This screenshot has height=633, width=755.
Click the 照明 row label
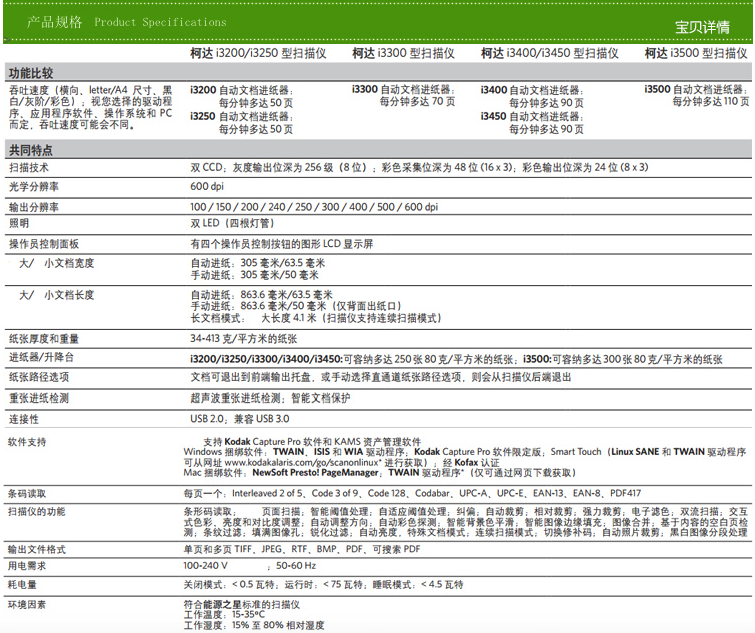19,223
